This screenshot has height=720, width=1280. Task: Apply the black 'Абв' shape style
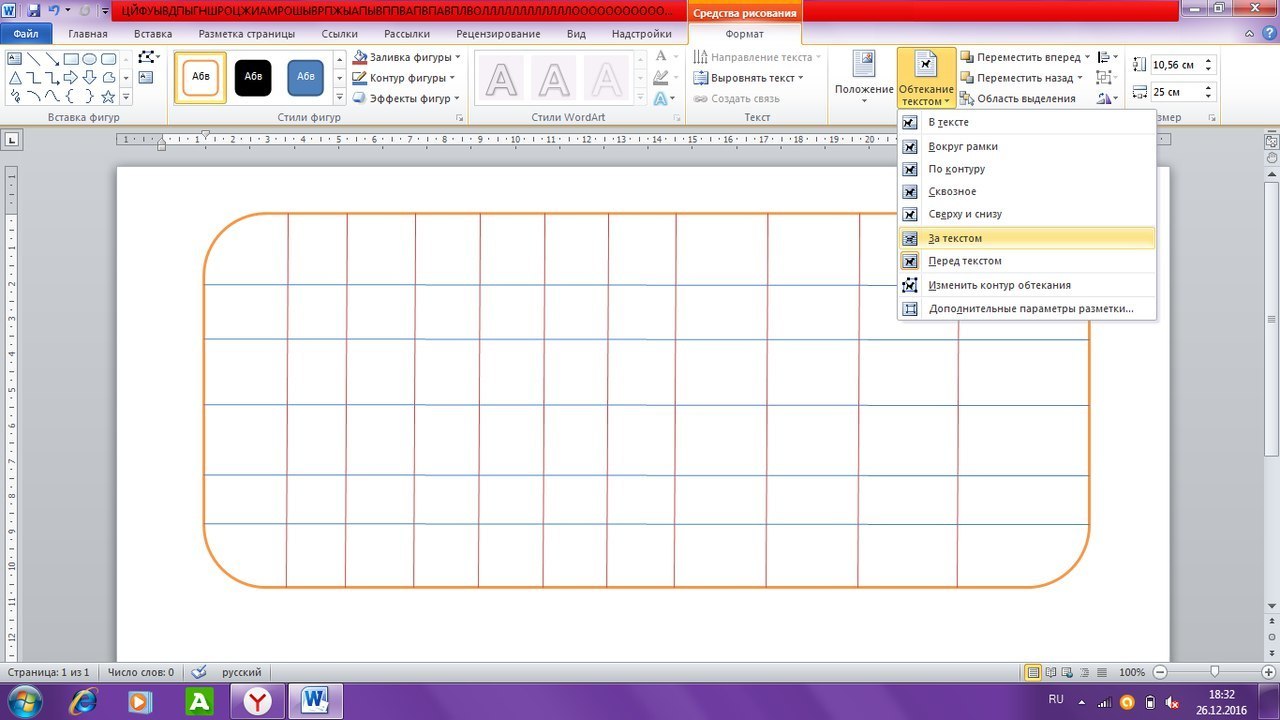253,77
